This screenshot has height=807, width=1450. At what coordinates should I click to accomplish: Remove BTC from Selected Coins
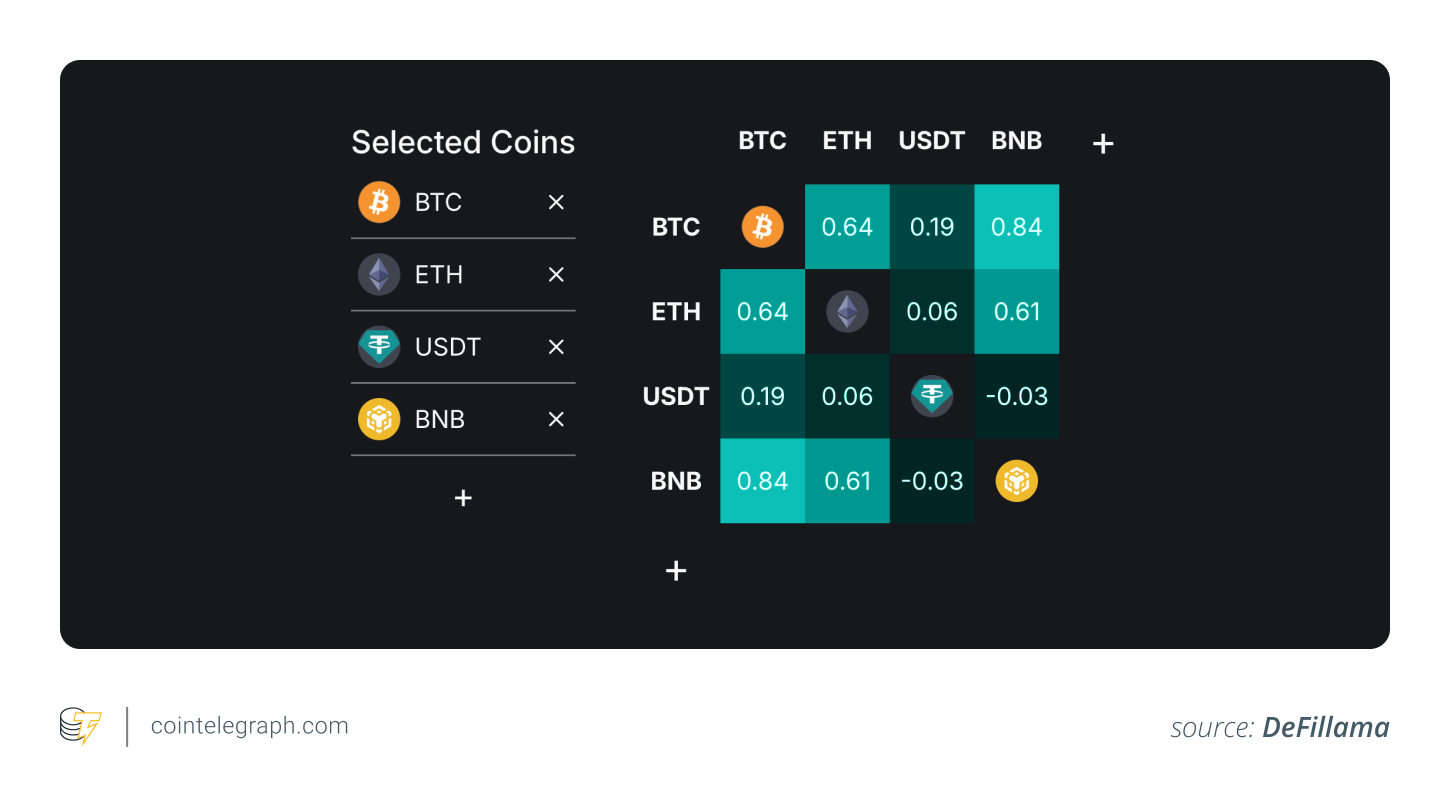(x=556, y=202)
